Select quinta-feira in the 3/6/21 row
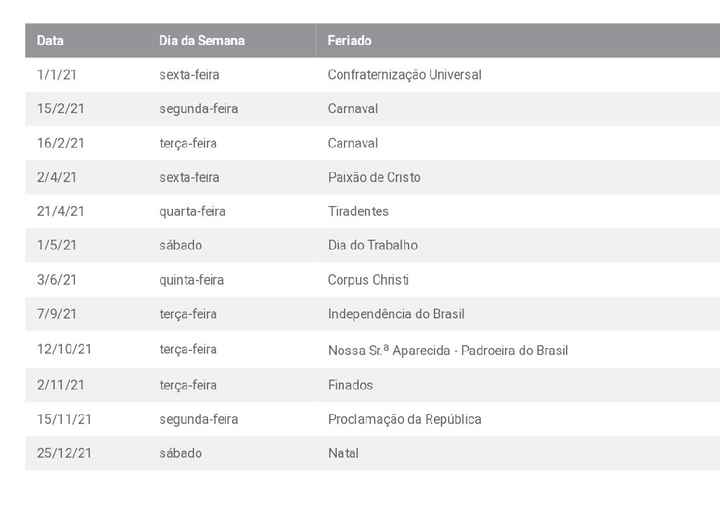The image size is (720, 523). click(x=191, y=280)
